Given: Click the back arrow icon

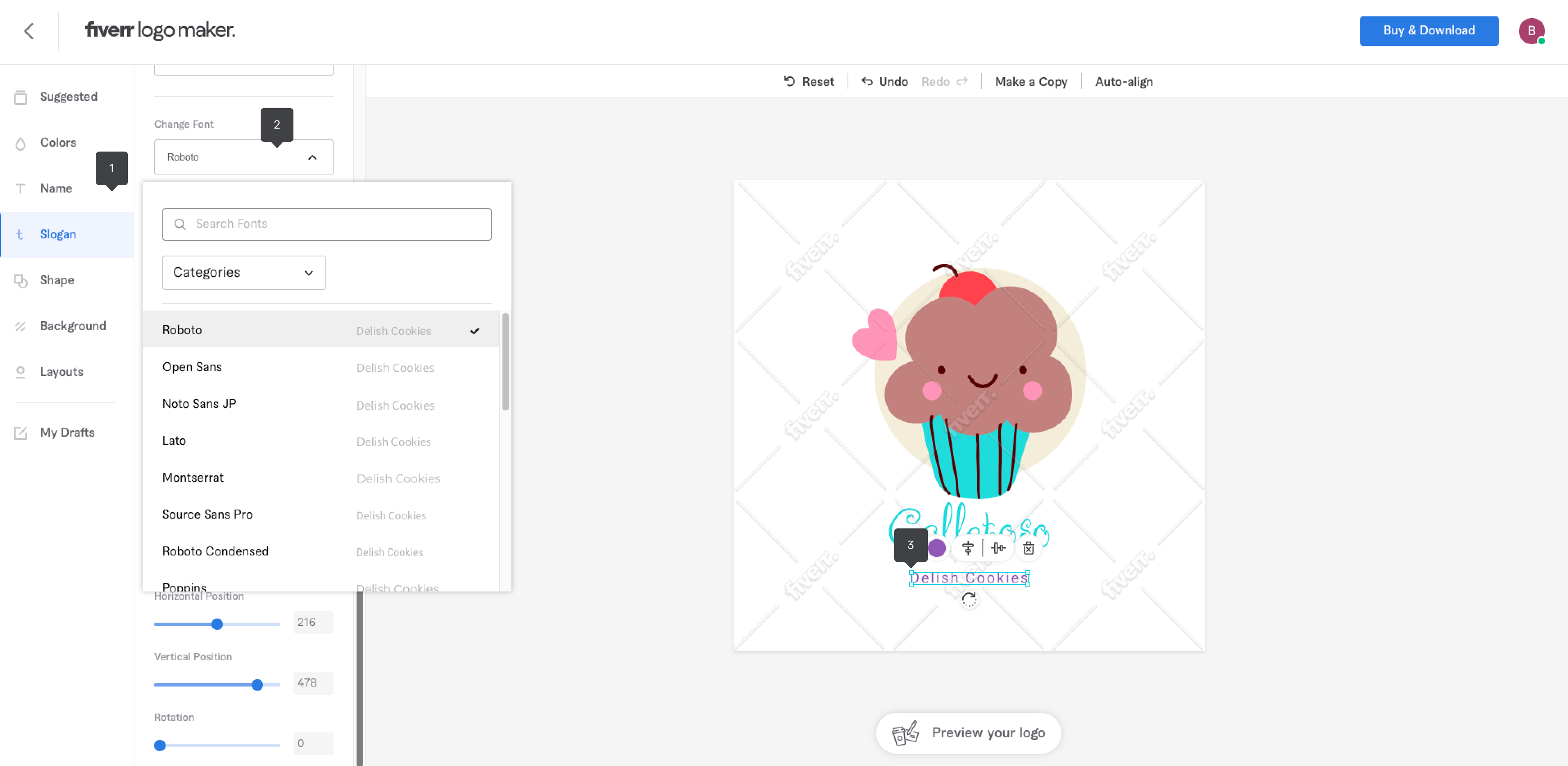Looking at the screenshot, I should click(29, 31).
